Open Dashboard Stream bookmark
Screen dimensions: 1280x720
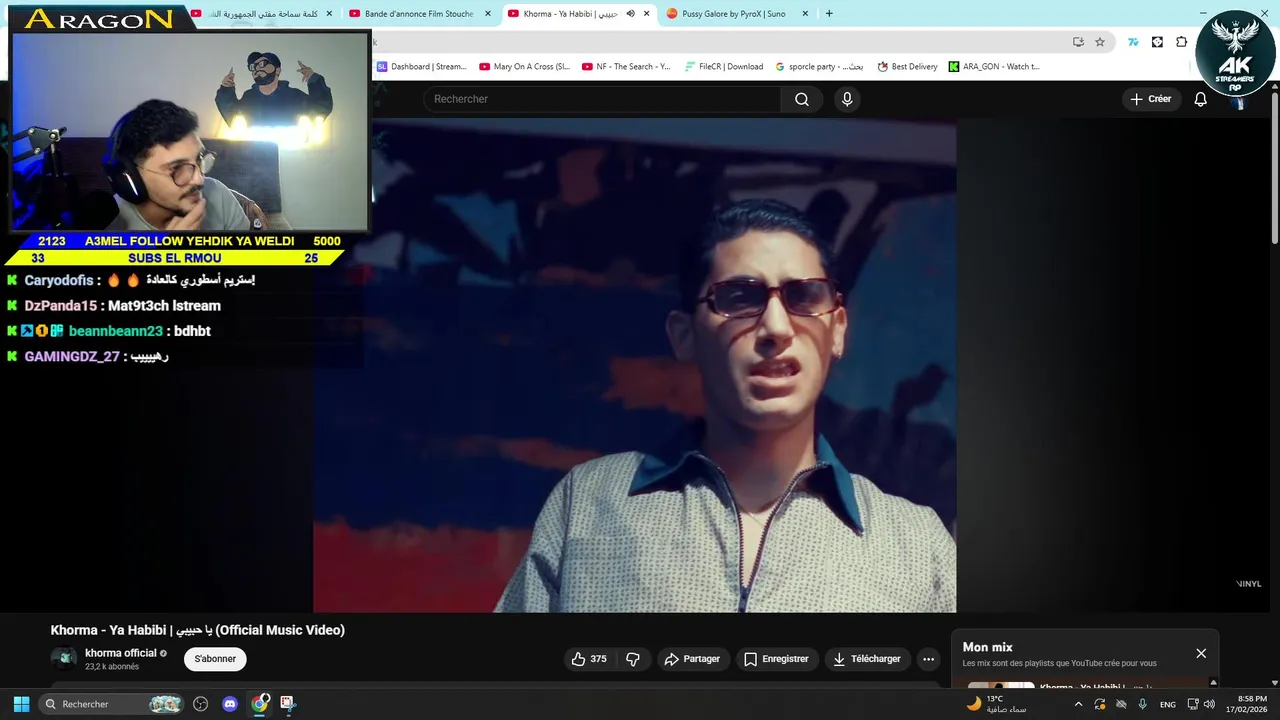pos(421,67)
